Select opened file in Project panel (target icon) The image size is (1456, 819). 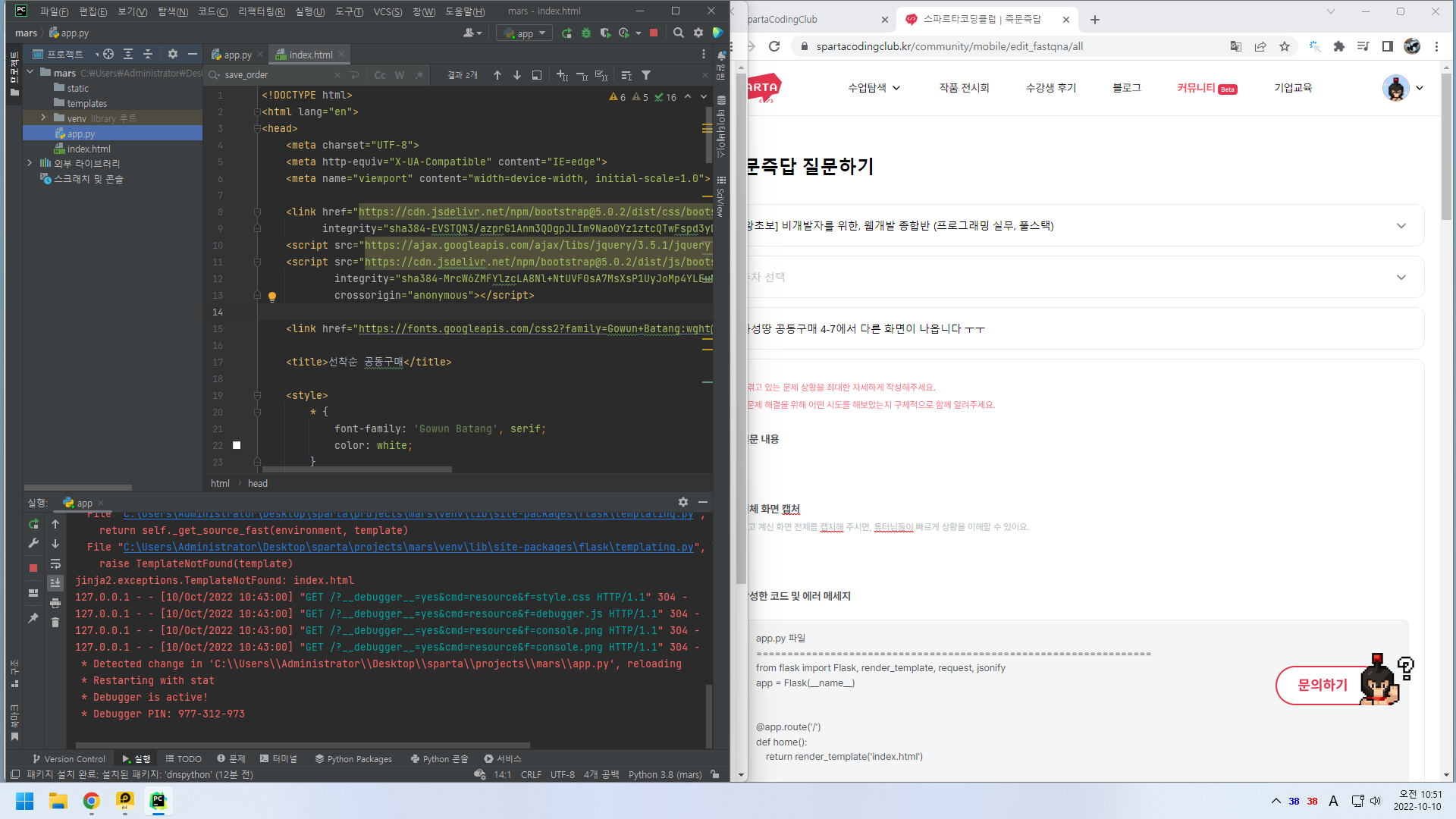108,55
